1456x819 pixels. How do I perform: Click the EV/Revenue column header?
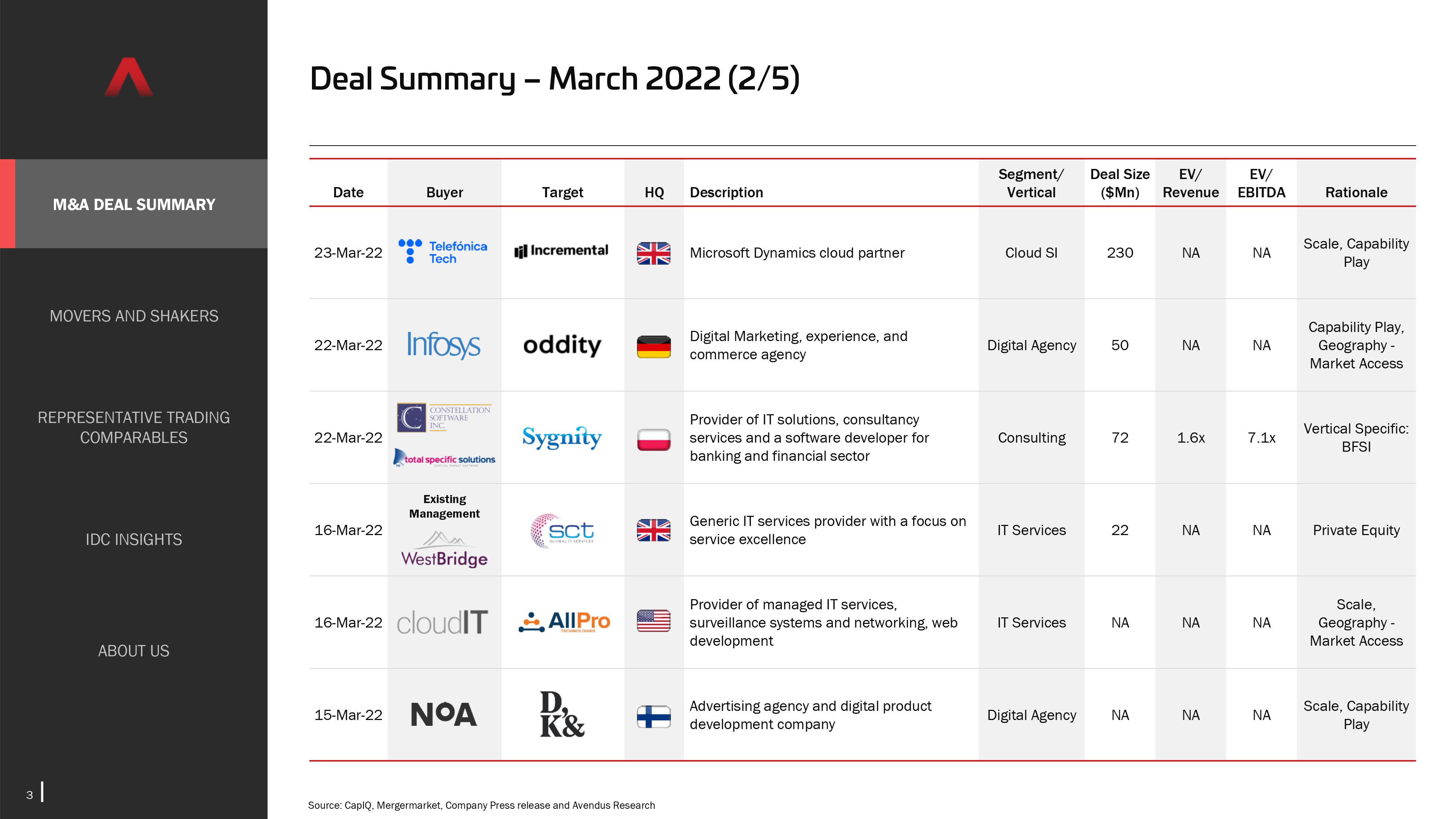click(x=1190, y=183)
